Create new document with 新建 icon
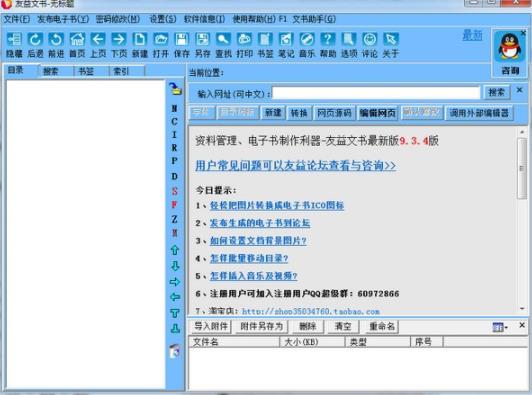The width and height of the screenshot is (532, 395). (x=140, y=40)
